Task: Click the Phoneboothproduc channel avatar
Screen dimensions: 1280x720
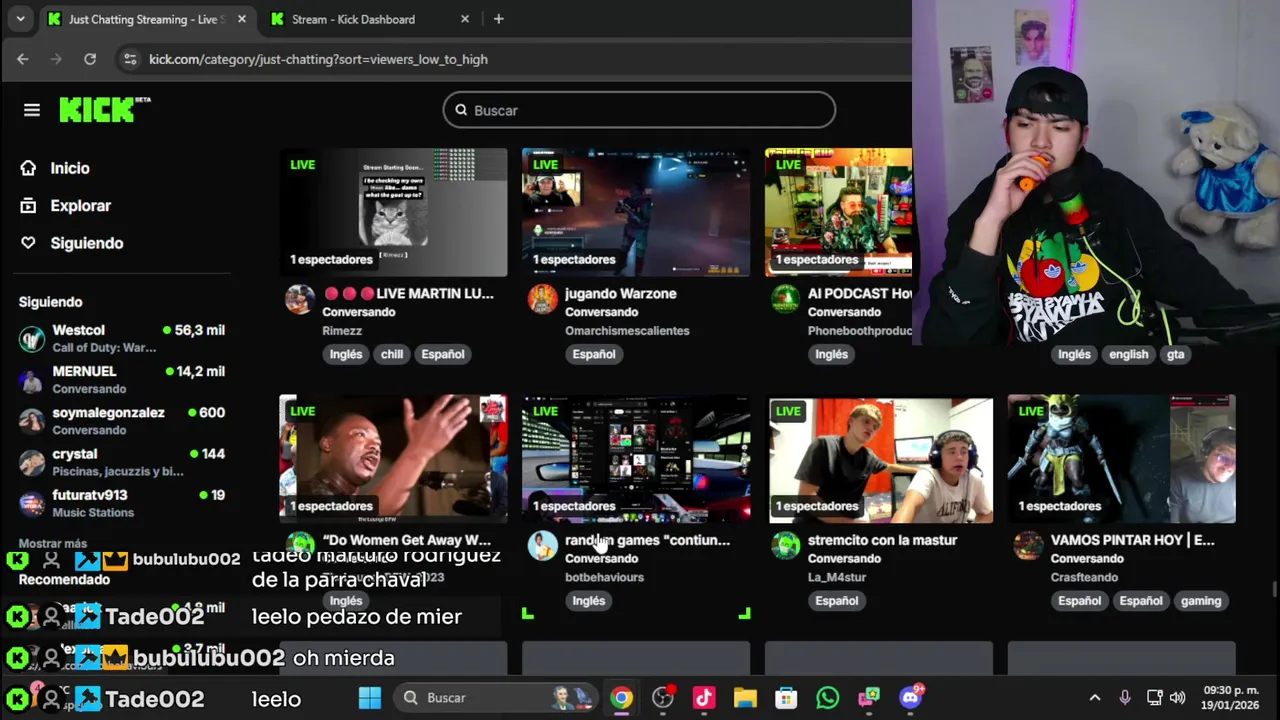Action: [x=786, y=299]
